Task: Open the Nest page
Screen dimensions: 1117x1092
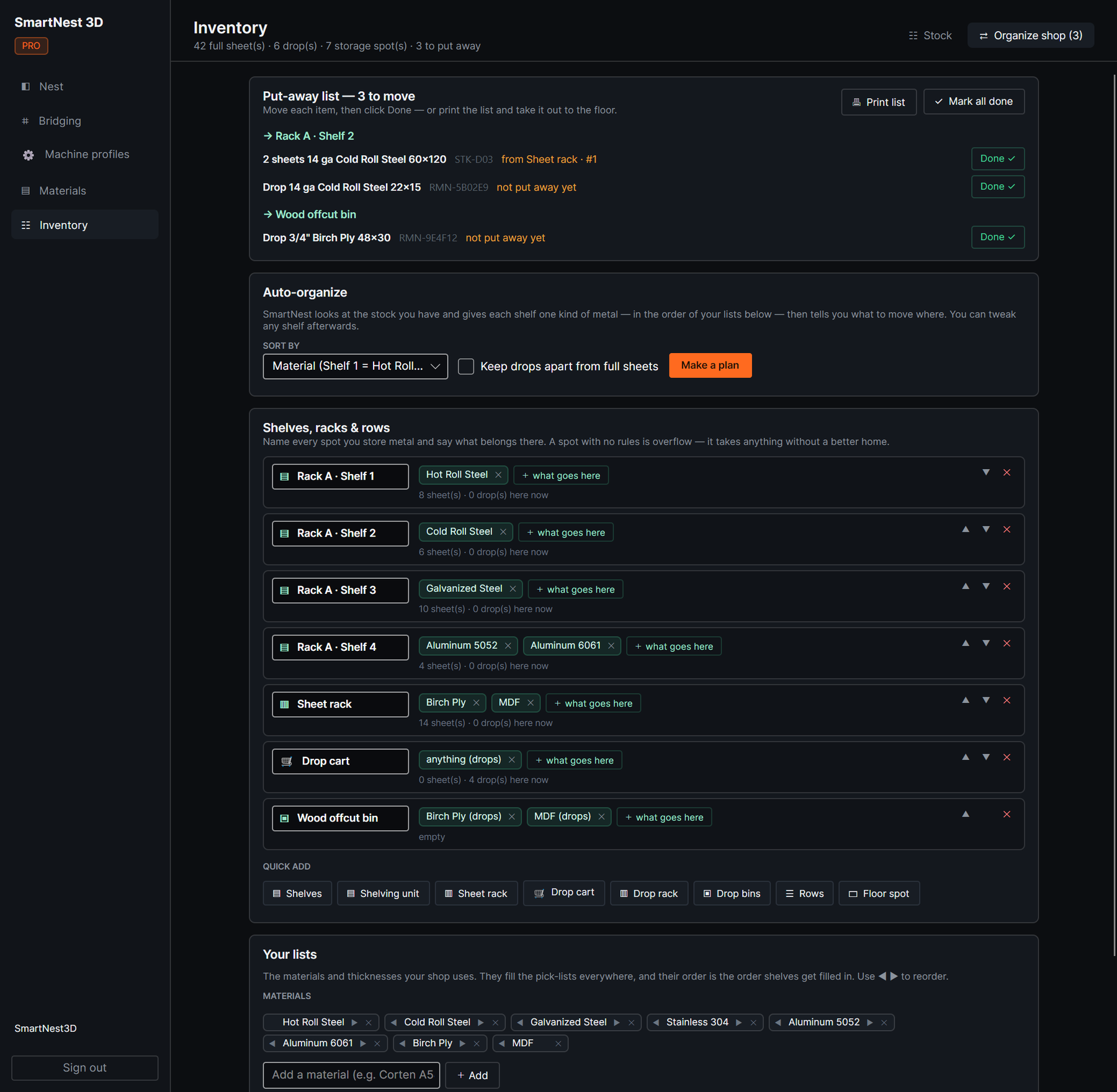Action: point(85,87)
